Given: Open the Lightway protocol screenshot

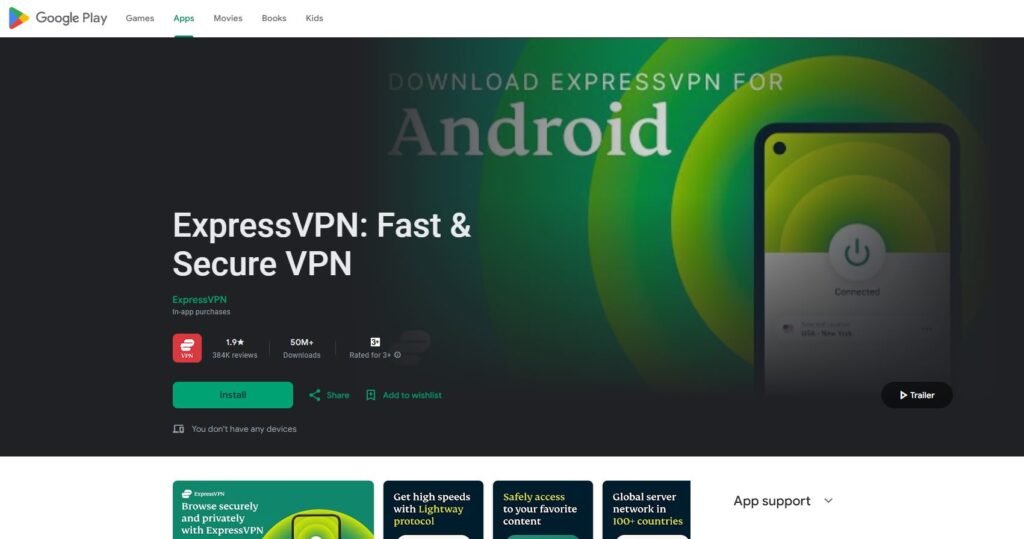Looking at the screenshot, I should [433, 510].
